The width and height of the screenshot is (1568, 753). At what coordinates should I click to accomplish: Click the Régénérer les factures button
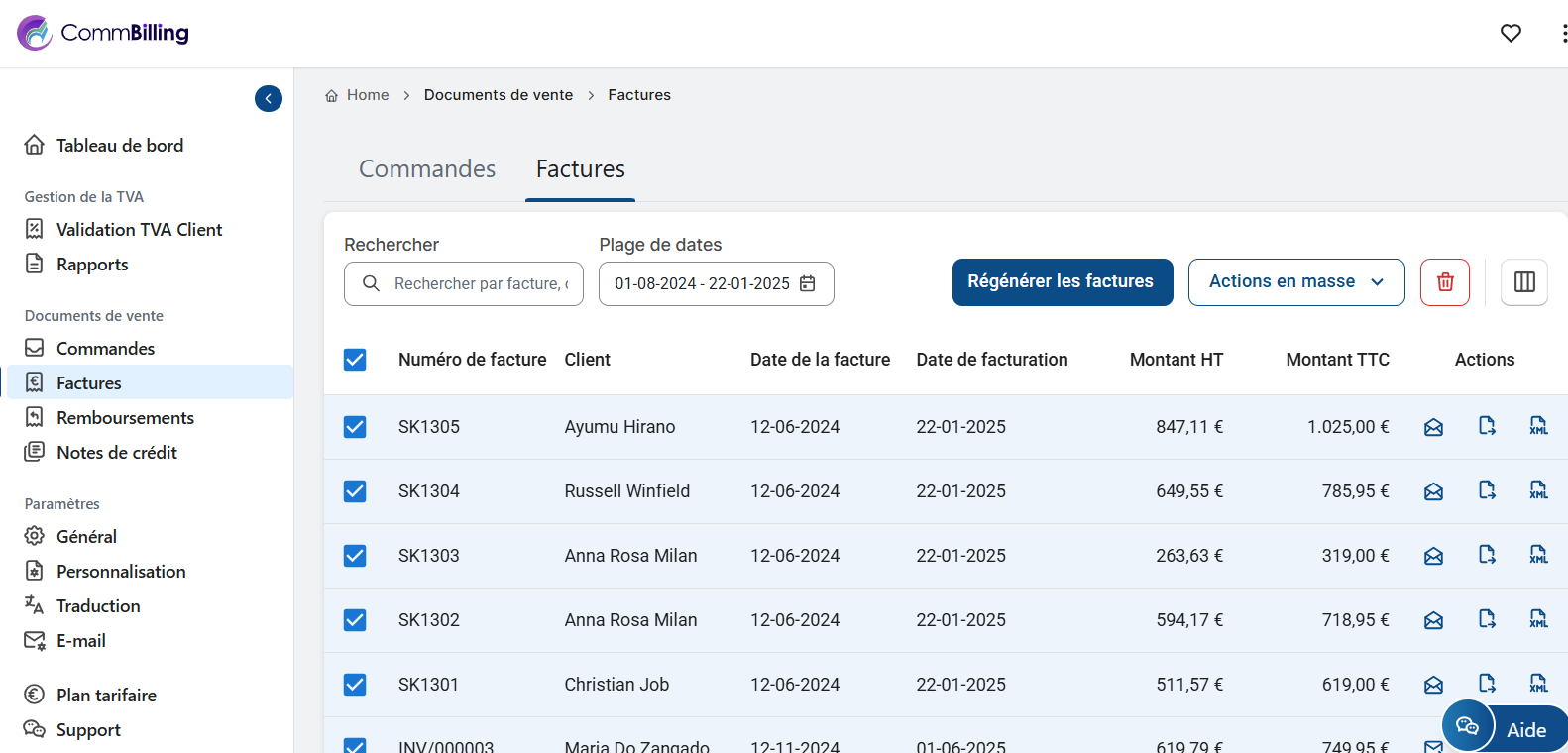click(1062, 282)
